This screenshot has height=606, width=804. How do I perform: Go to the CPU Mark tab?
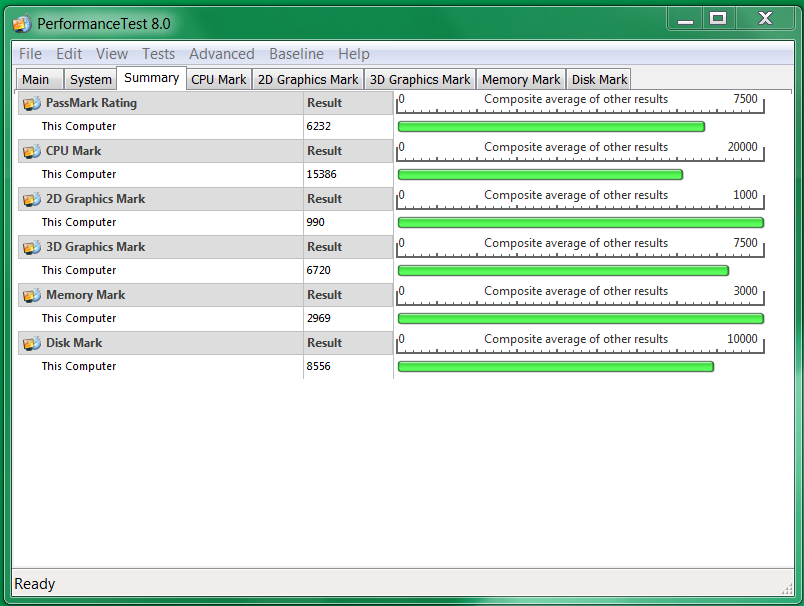219,79
